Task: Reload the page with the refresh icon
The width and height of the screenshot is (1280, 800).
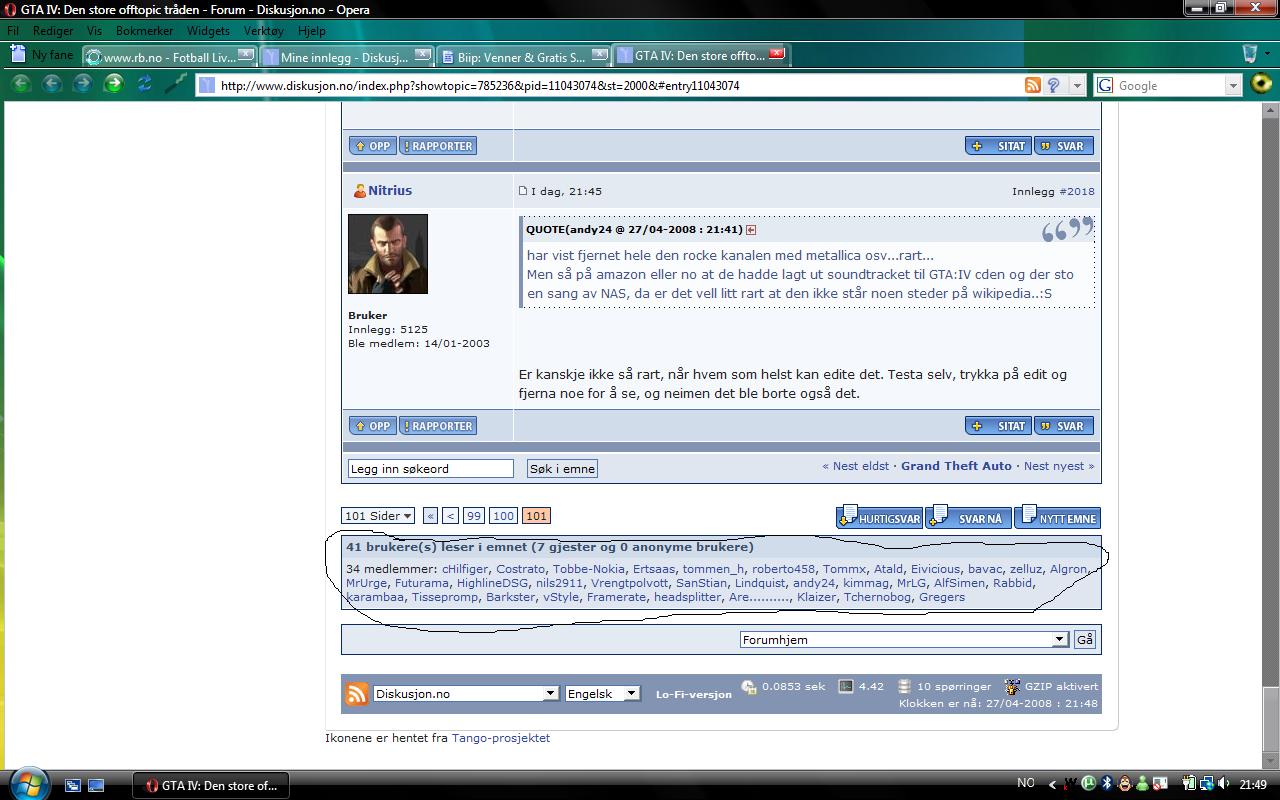Action: pyautogui.click(x=144, y=84)
